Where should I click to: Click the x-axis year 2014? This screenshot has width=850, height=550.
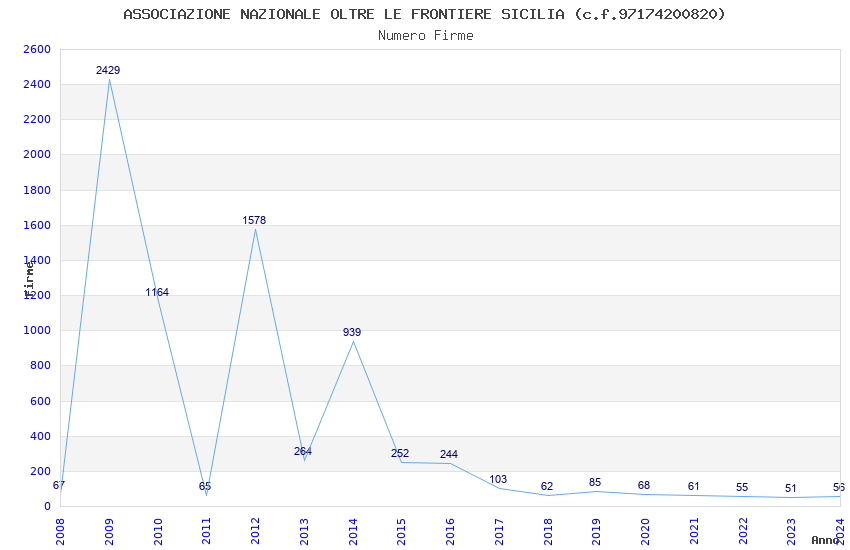pyautogui.click(x=353, y=531)
